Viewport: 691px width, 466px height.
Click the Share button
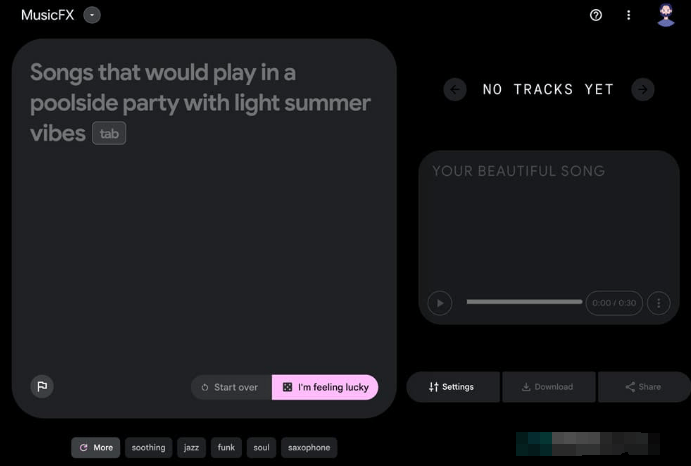pyautogui.click(x=644, y=387)
